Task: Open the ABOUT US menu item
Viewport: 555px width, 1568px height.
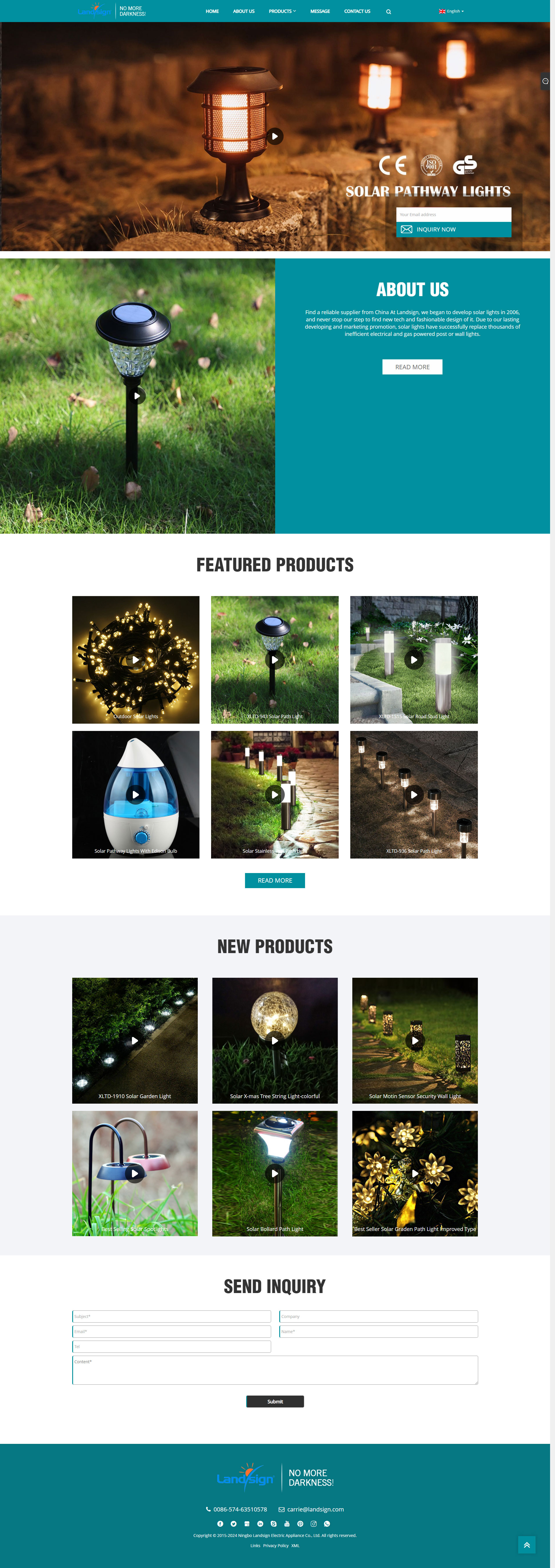Action: 243,11
